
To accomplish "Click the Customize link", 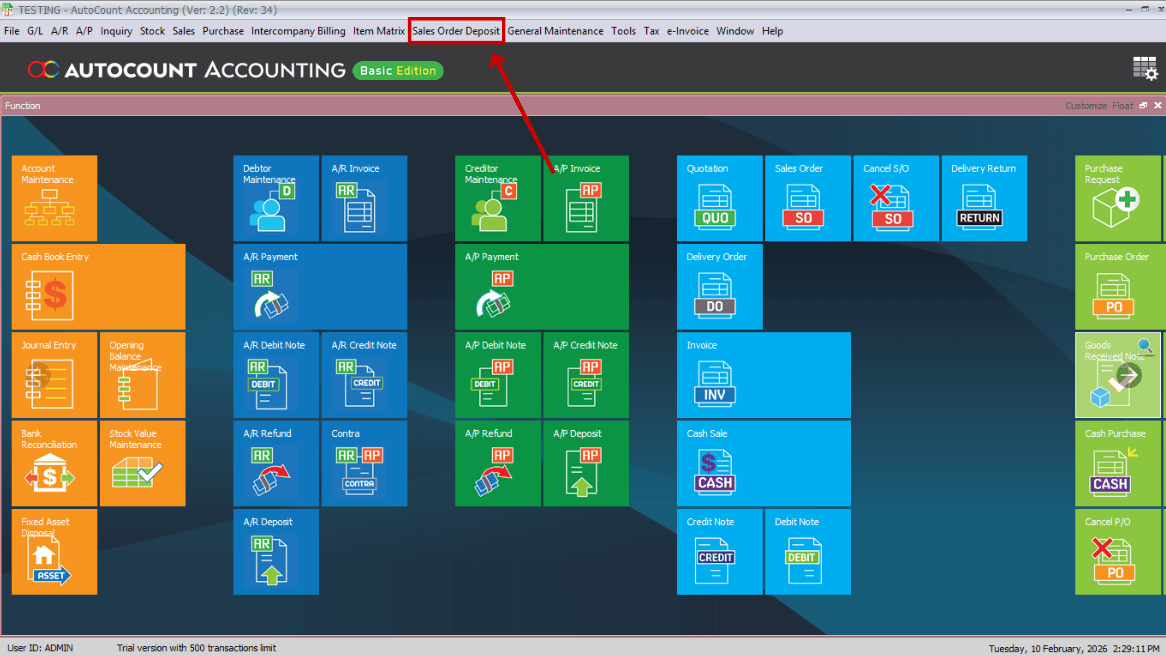I will [x=1085, y=105].
